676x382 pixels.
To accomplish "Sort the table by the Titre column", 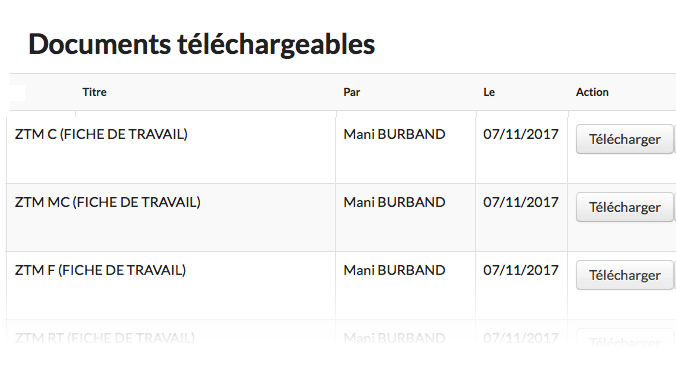I will point(94,92).
